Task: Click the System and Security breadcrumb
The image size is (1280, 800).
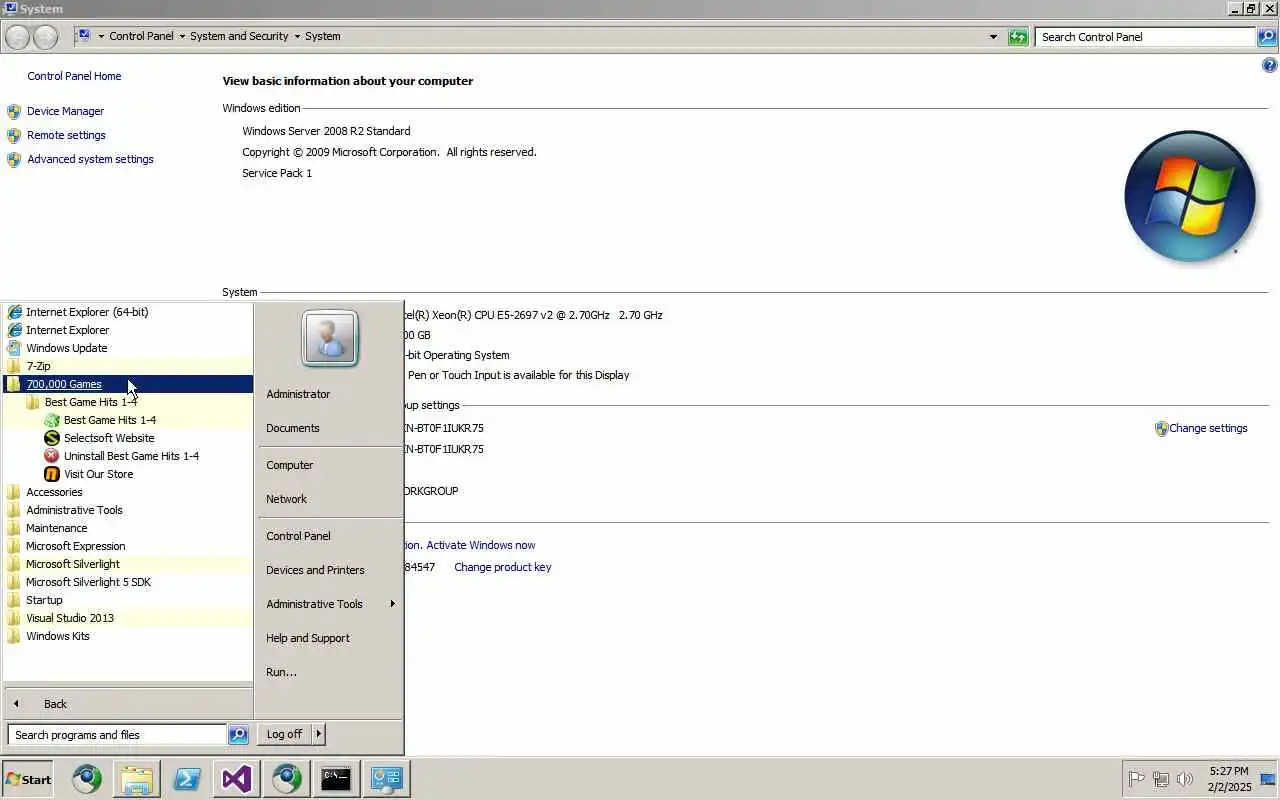Action: 239,36
